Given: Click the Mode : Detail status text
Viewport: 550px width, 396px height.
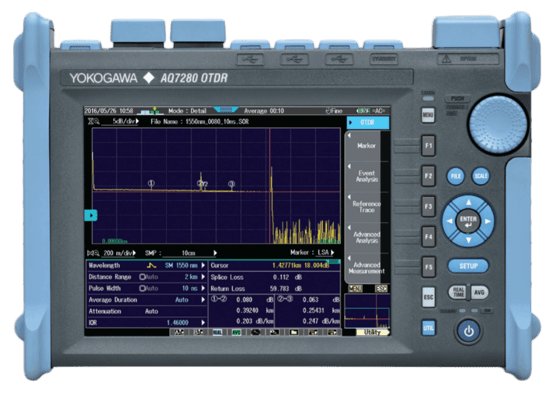Looking at the screenshot, I should 187,111.
